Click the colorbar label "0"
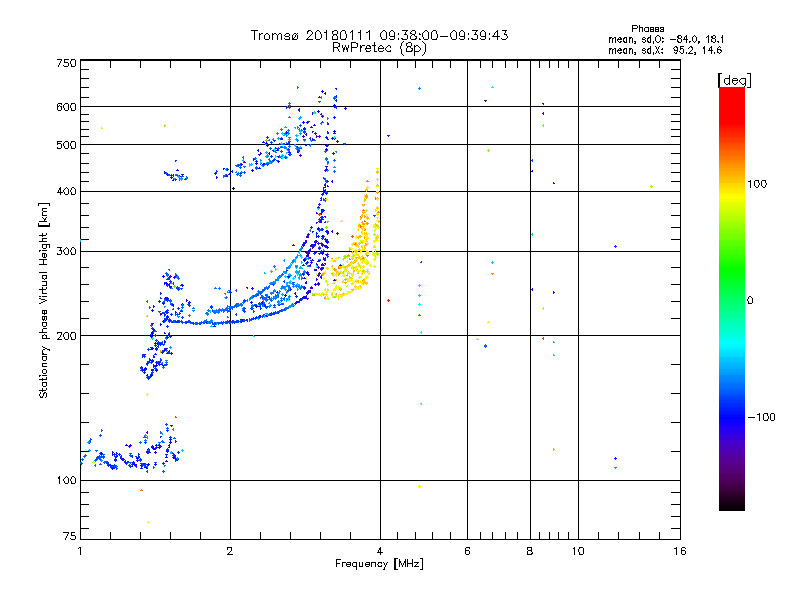The image size is (800, 600). click(750, 301)
